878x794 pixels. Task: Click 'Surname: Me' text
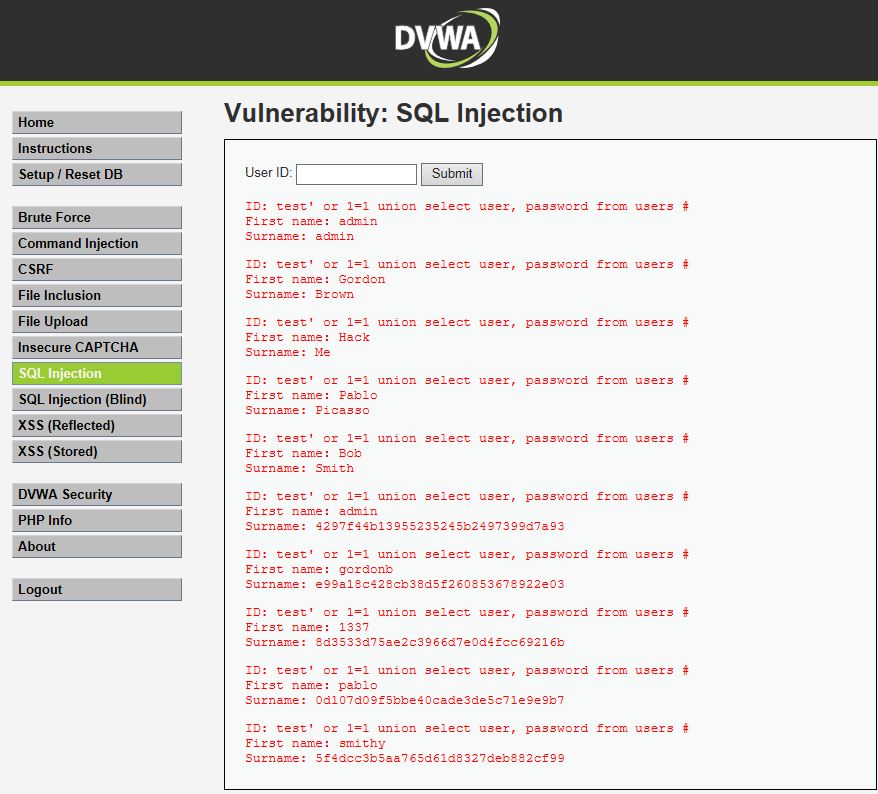pyautogui.click(x=288, y=353)
